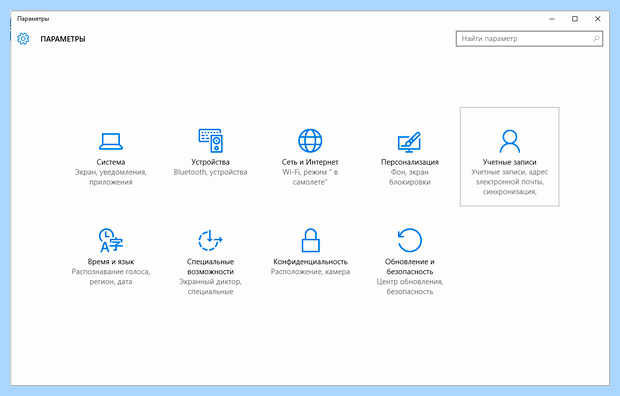Viewport: 620px width, 396px height.
Task: Click 'Расположение, камера' description
Action: (x=310, y=272)
